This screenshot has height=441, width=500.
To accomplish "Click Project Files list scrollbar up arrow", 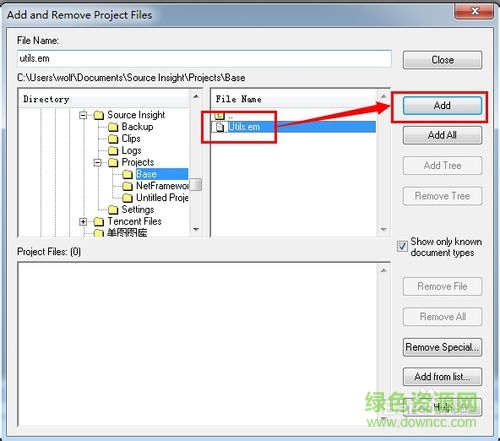I will click(384, 270).
